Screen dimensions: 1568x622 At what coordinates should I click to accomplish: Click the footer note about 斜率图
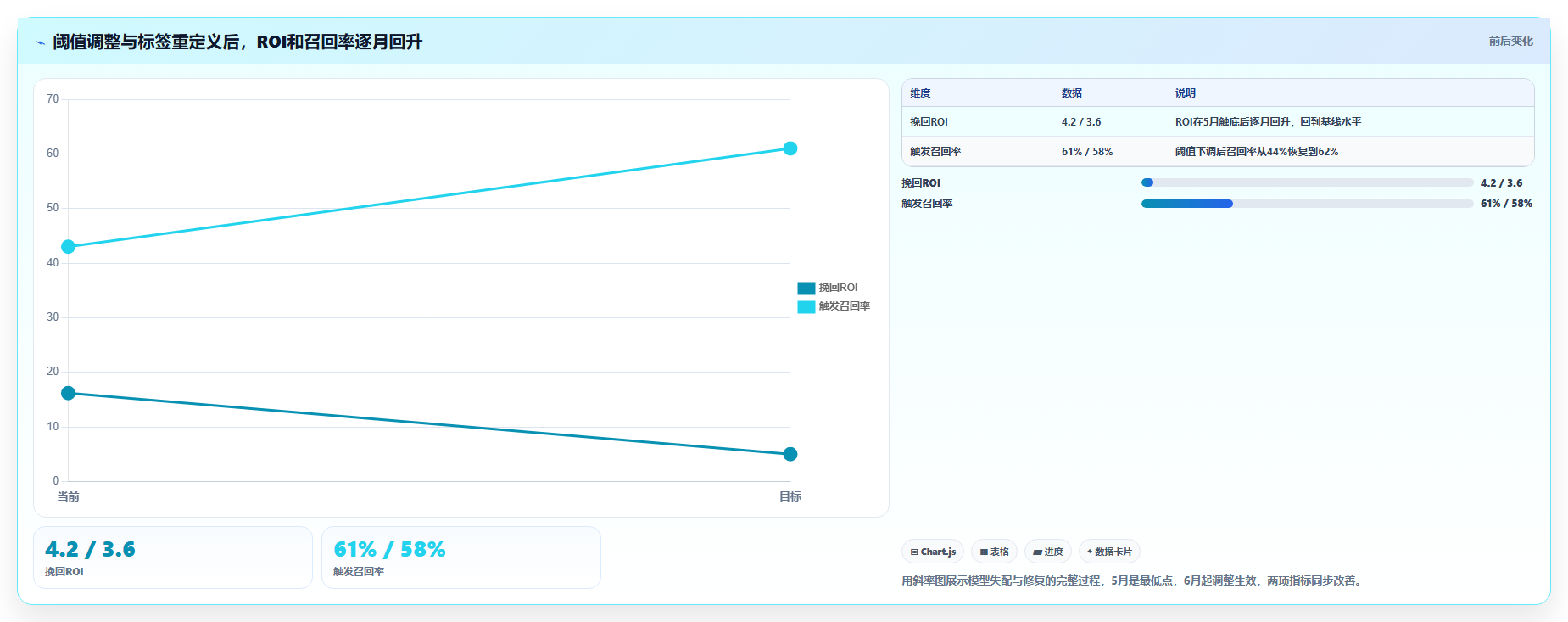(1133, 581)
